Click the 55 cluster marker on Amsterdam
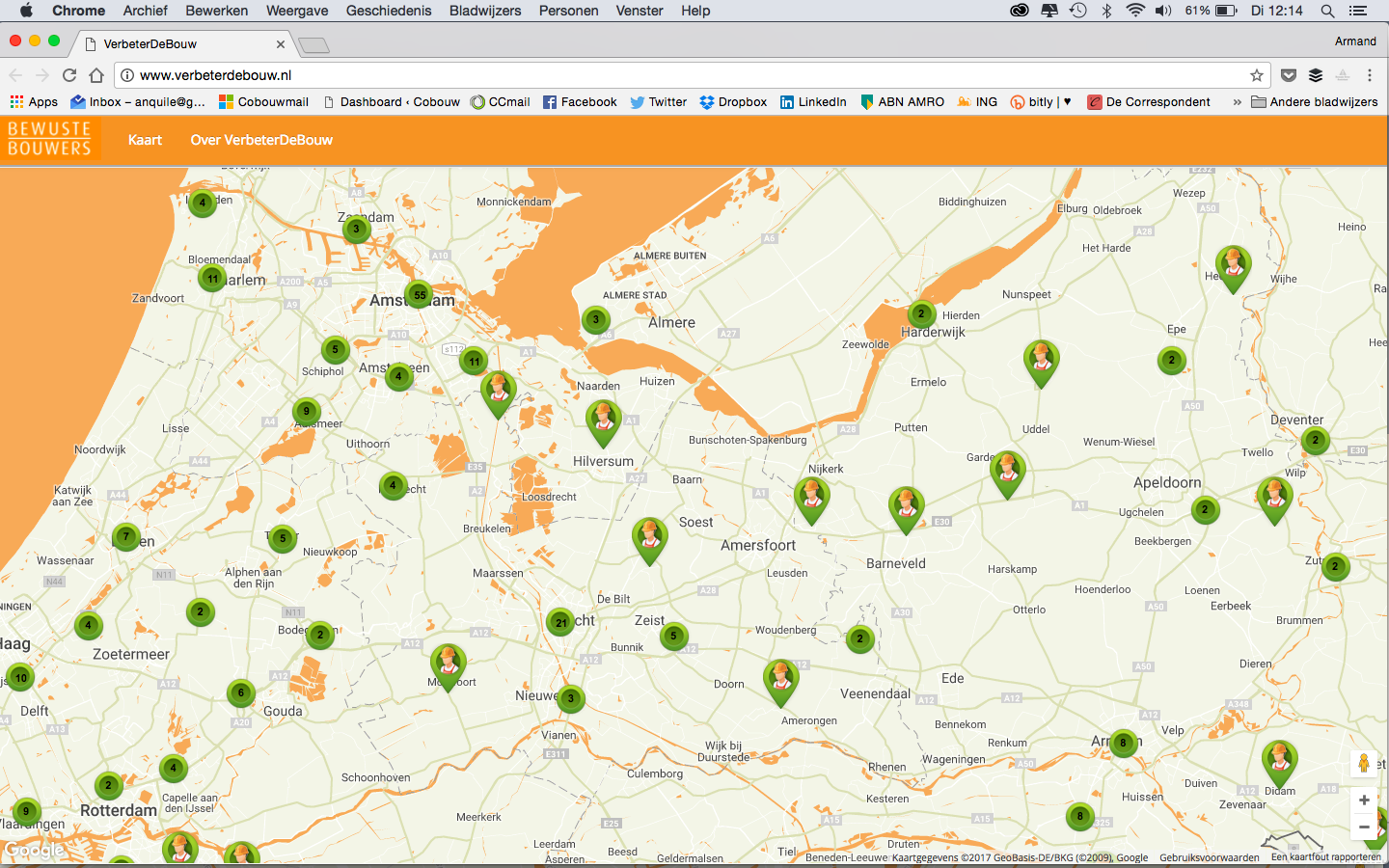 [x=419, y=294]
